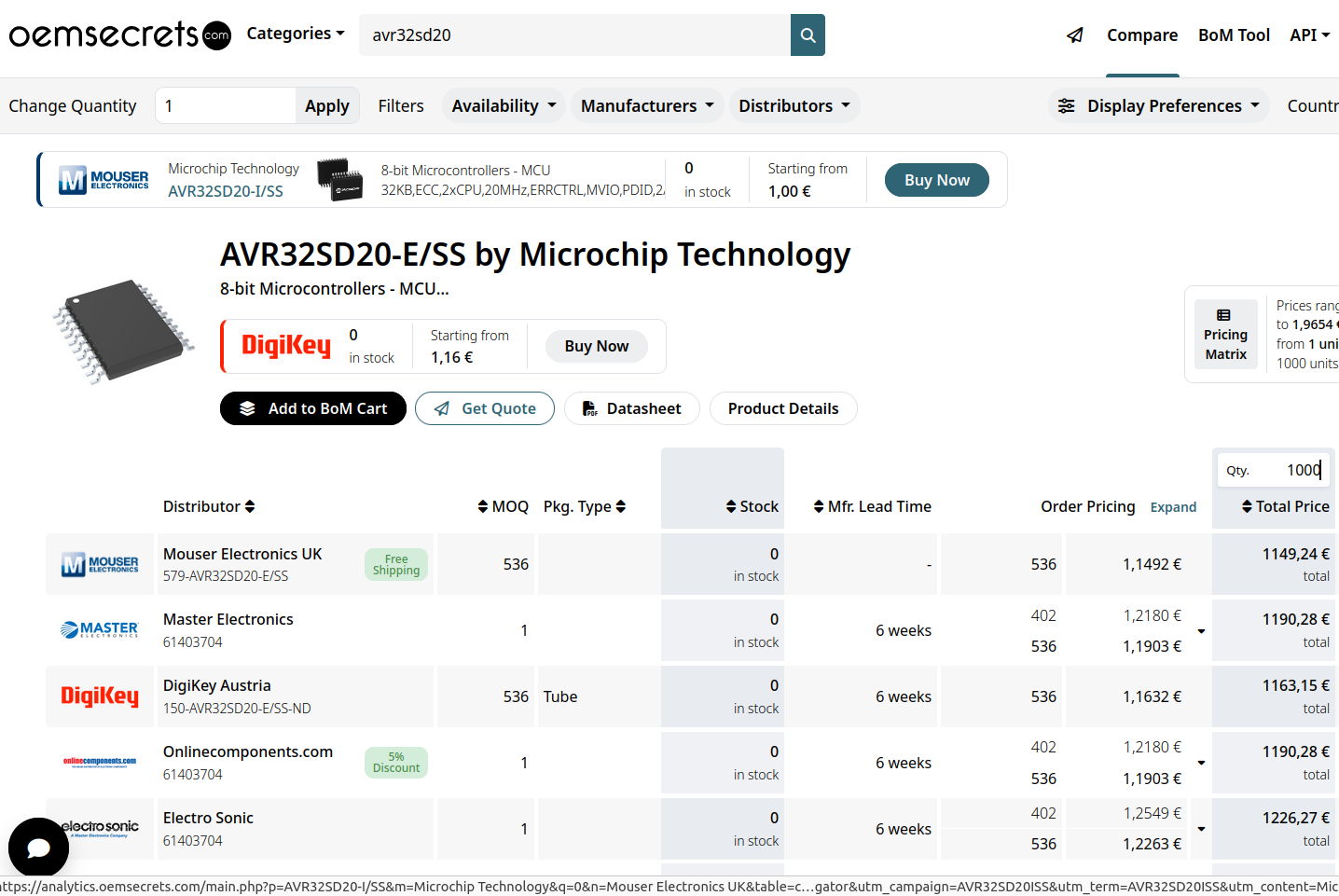Open Display Preferences dropdown
The image size is (1339, 896).
pos(1158,106)
